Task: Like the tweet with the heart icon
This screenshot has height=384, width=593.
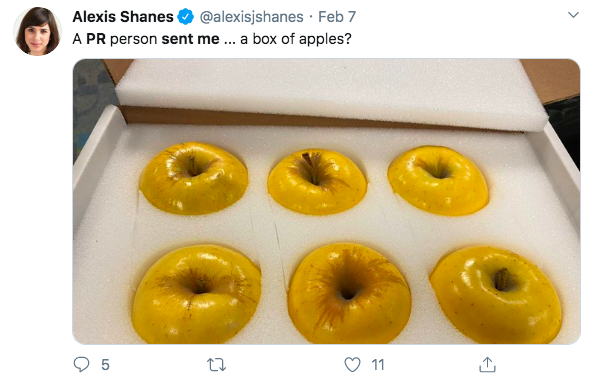Action: coord(352,365)
